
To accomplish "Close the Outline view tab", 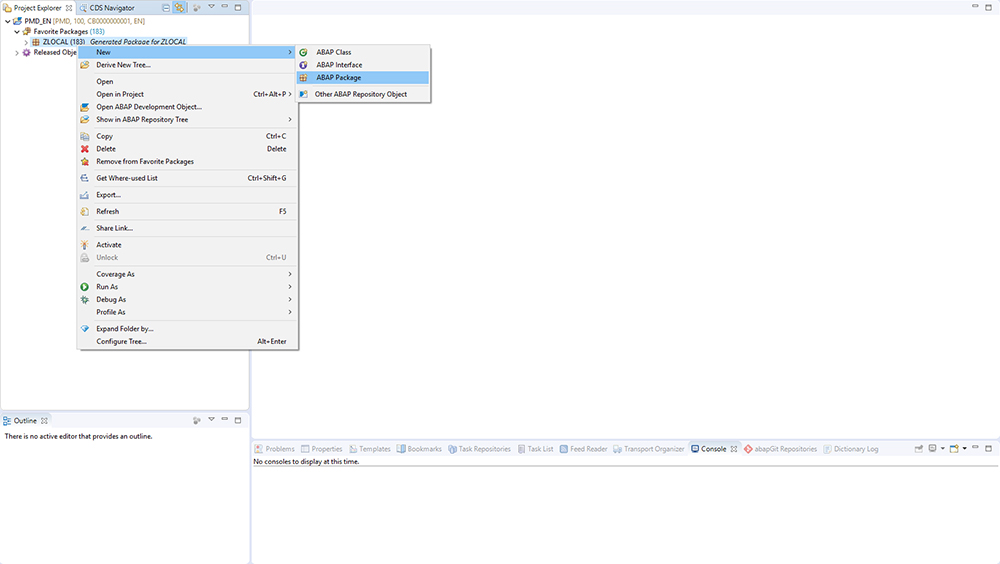I will tap(44, 420).
